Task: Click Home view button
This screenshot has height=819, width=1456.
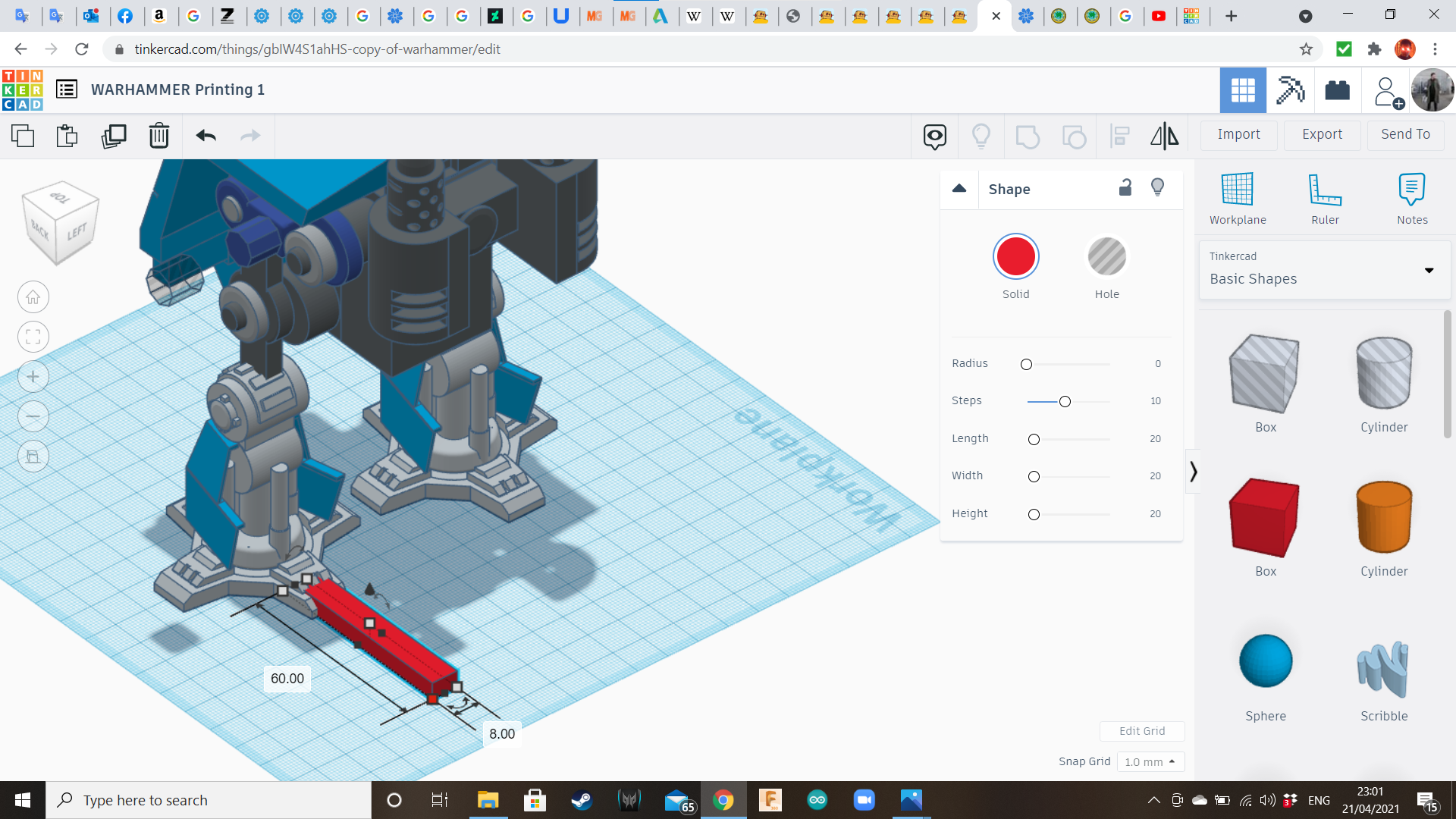Action: pyautogui.click(x=33, y=297)
